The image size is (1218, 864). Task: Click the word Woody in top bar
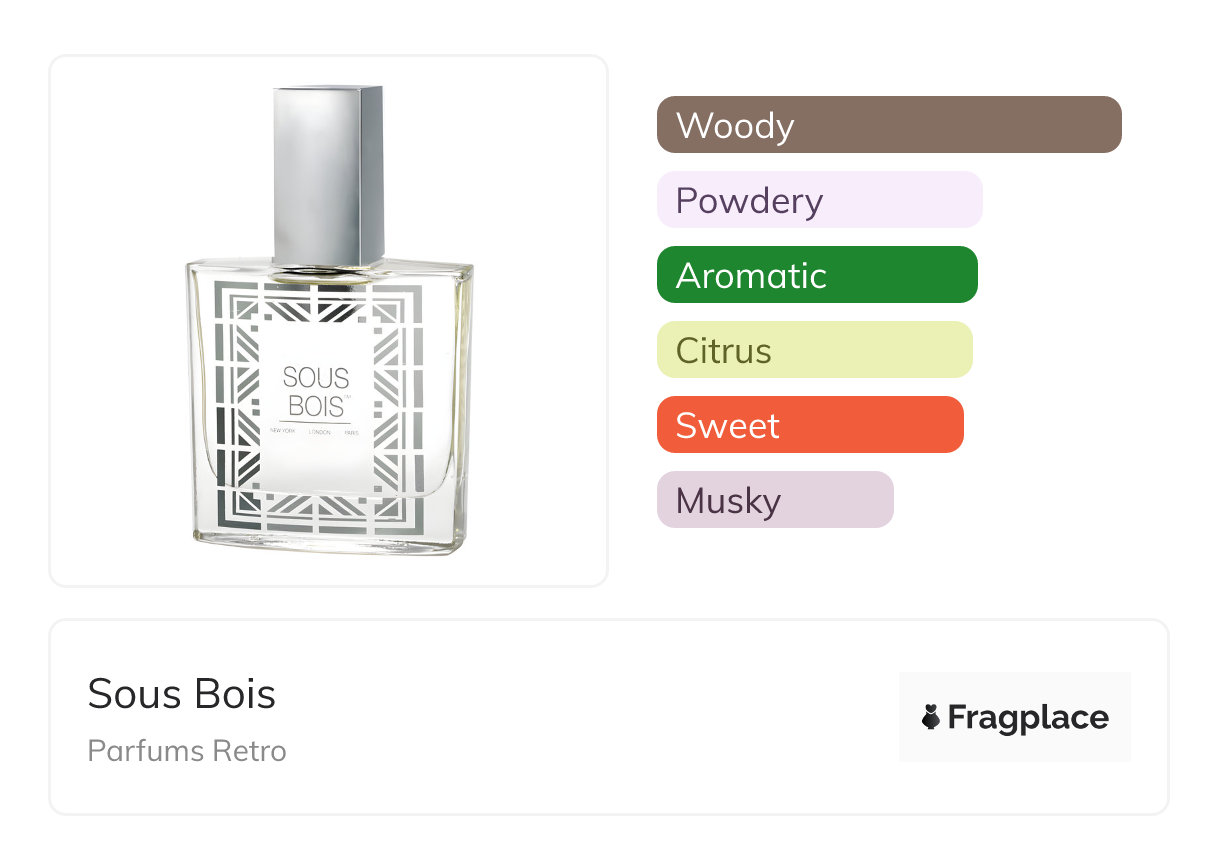(x=735, y=126)
